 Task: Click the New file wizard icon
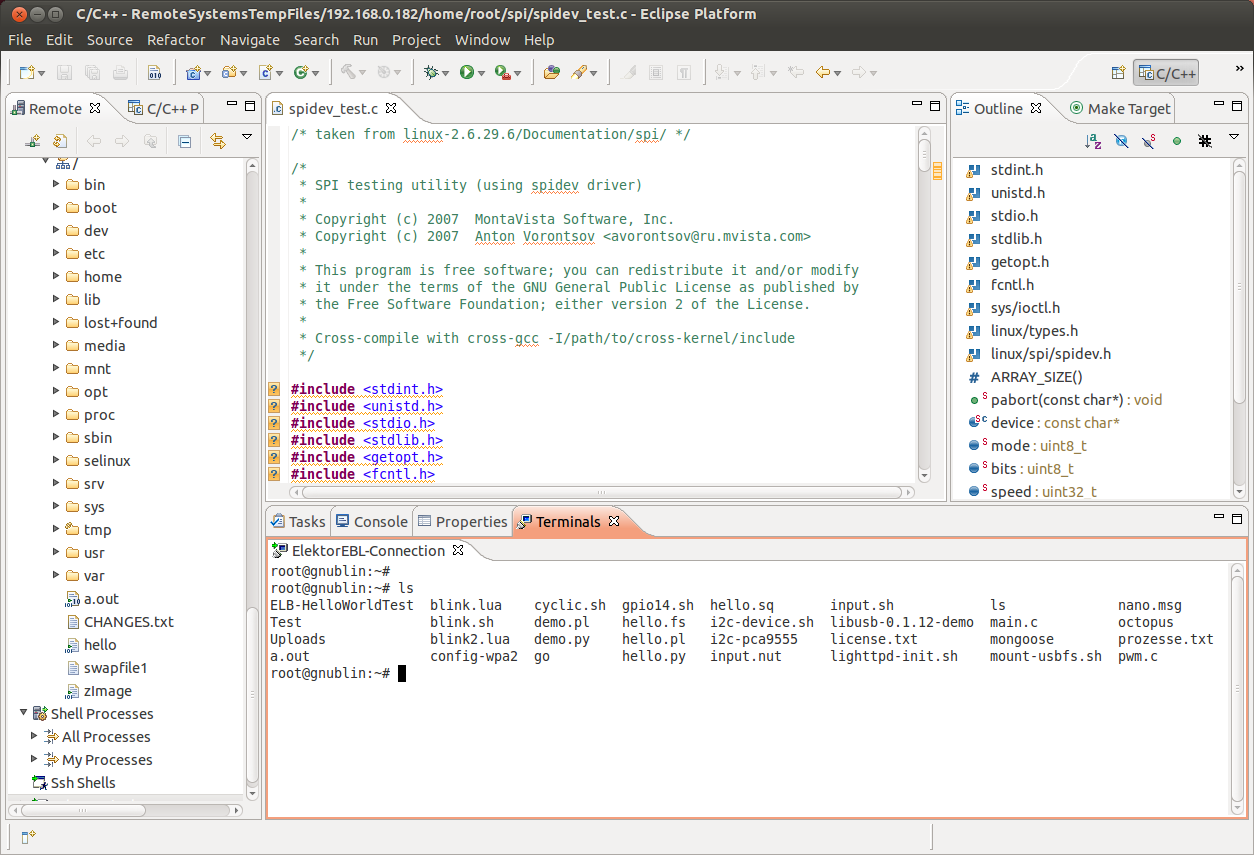pyautogui.click(x=26, y=72)
